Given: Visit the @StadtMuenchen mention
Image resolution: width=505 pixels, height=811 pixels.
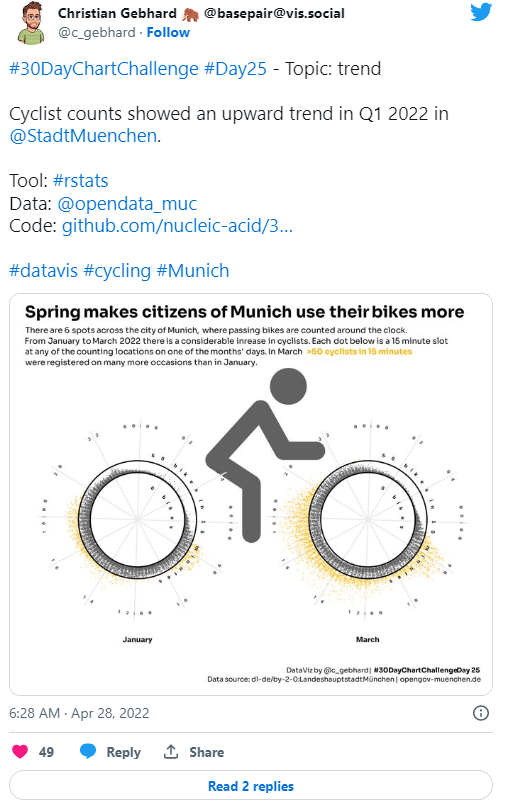Looking at the screenshot, I should click(x=84, y=136).
